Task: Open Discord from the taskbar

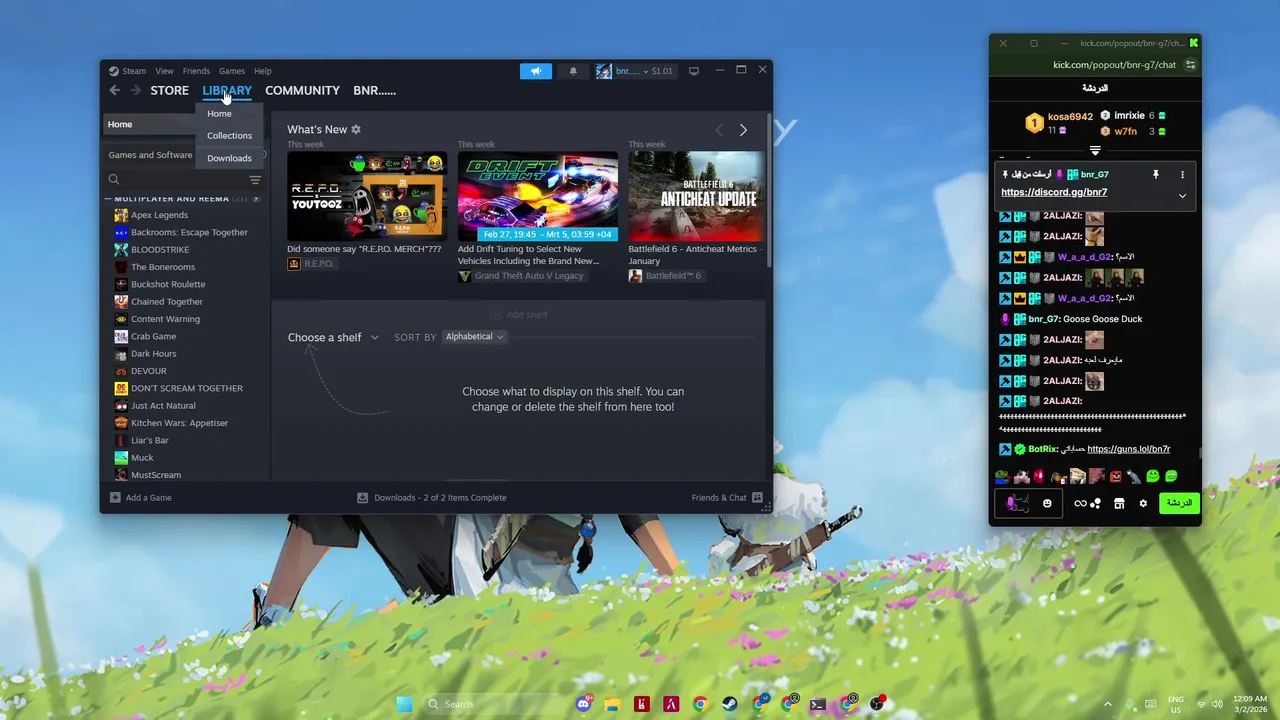Action: click(584, 704)
